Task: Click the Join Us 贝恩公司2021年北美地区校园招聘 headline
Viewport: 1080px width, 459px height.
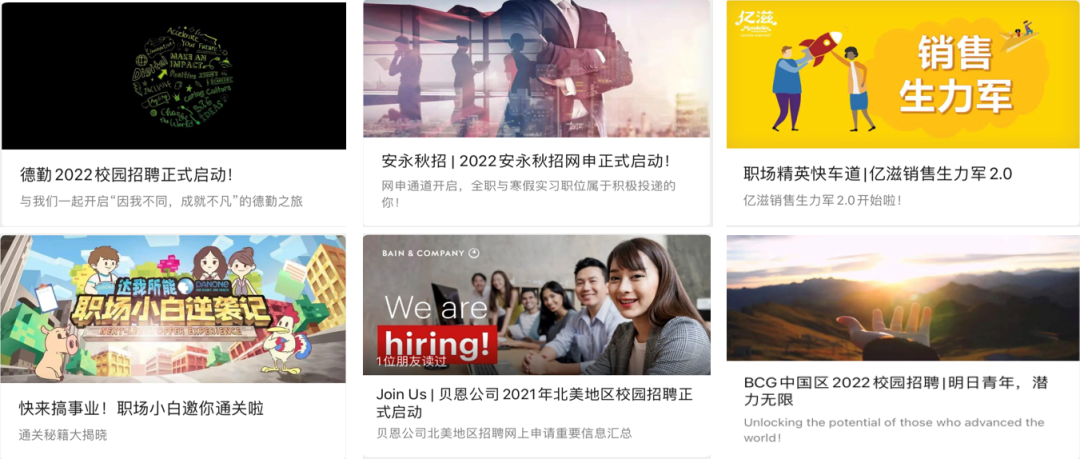Action: [x=534, y=403]
